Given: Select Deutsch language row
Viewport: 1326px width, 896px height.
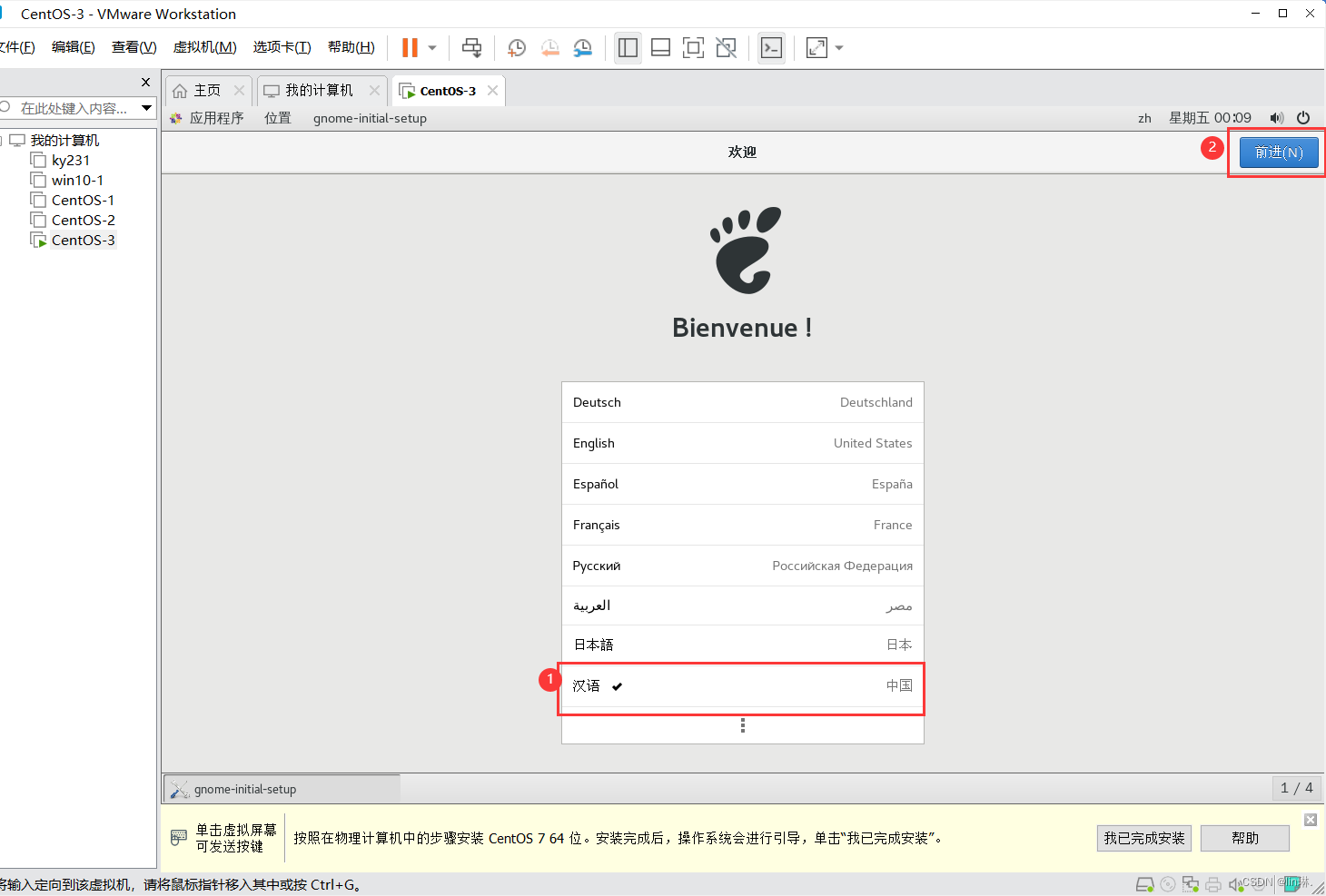Looking at the screenshot, I should [x=743, y=402].
